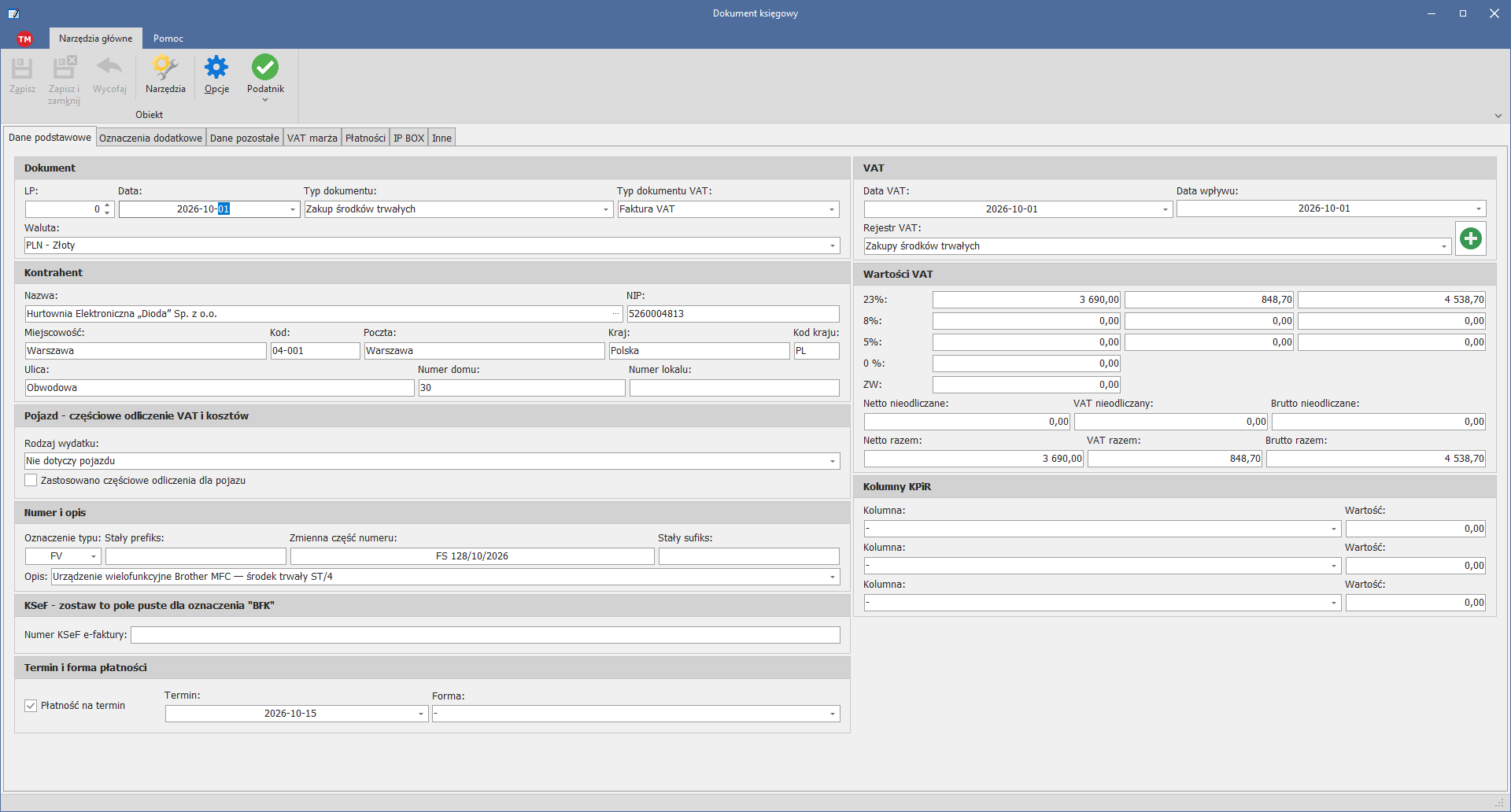This screenshot has width=1511, height=812.
Task: Open the Termin date dropdown
Action: click(x=421, y=714)
